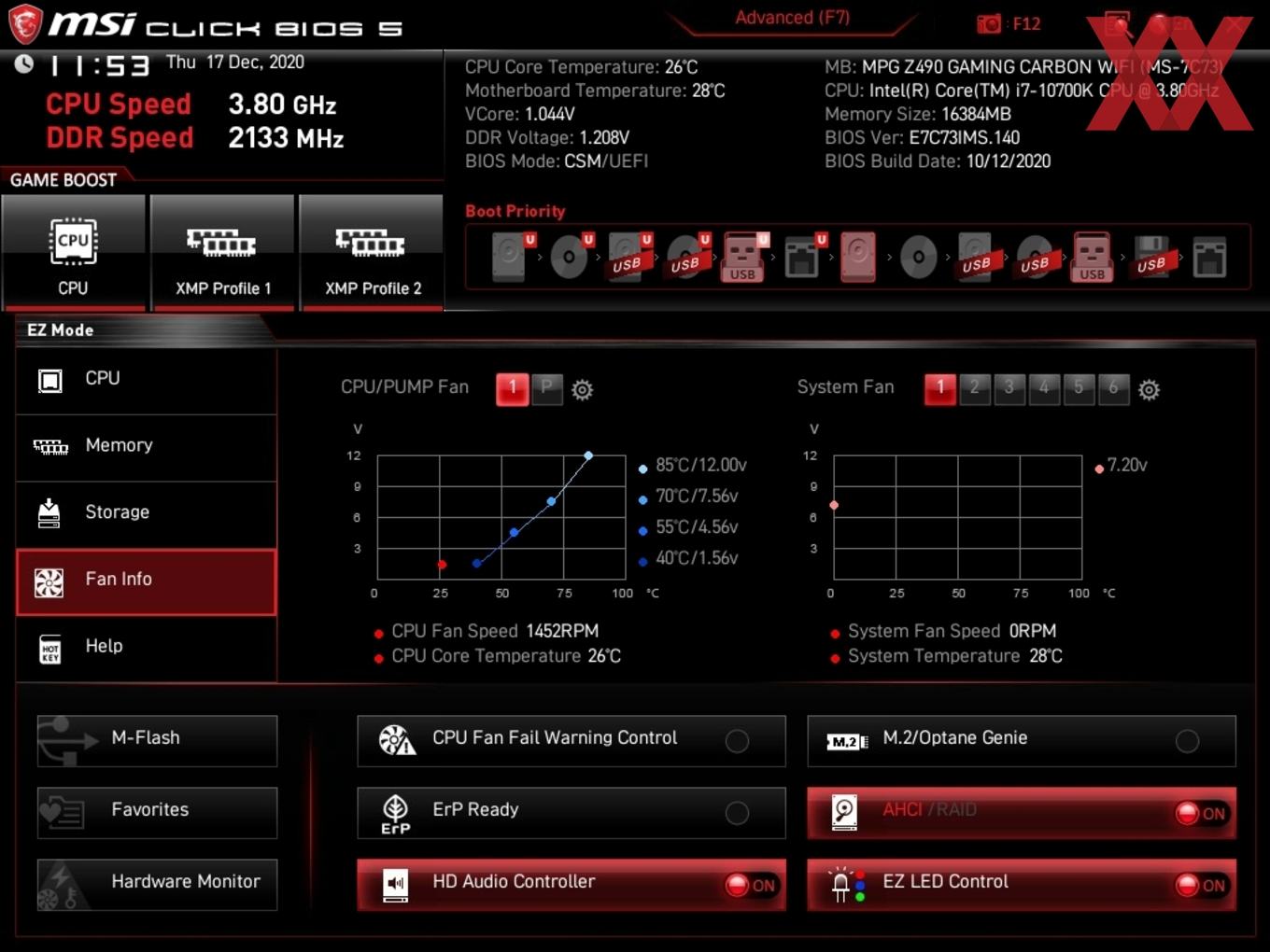This screenshot has width=1270, height=952.
Task: Open Fan Info section in sidebar
Action: 147,581
